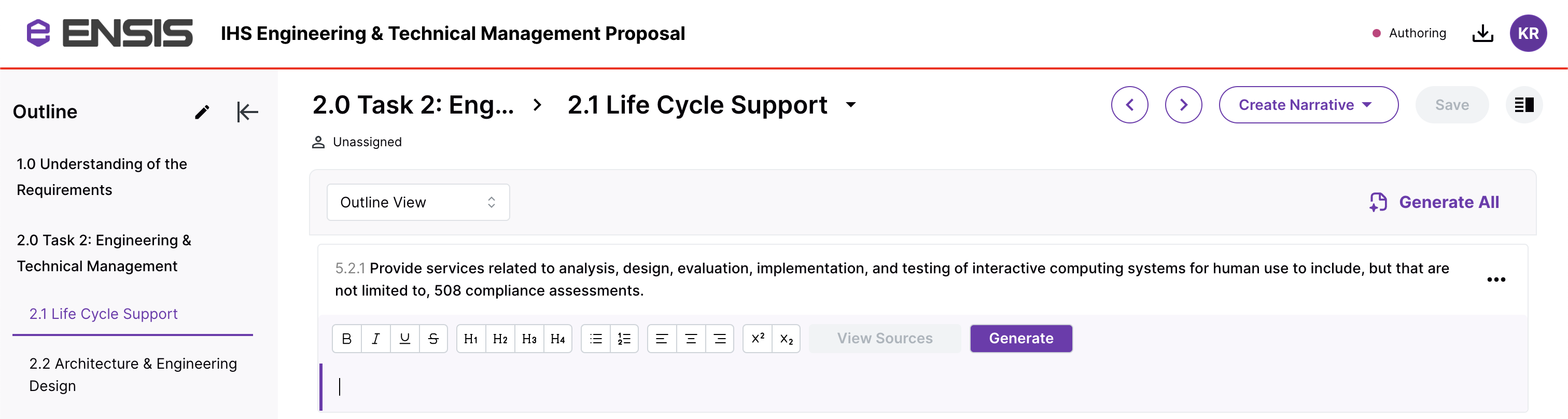Open the three-dot requirement options menu
Viewport: 1568px width, 419px height.
(1495, 280)
